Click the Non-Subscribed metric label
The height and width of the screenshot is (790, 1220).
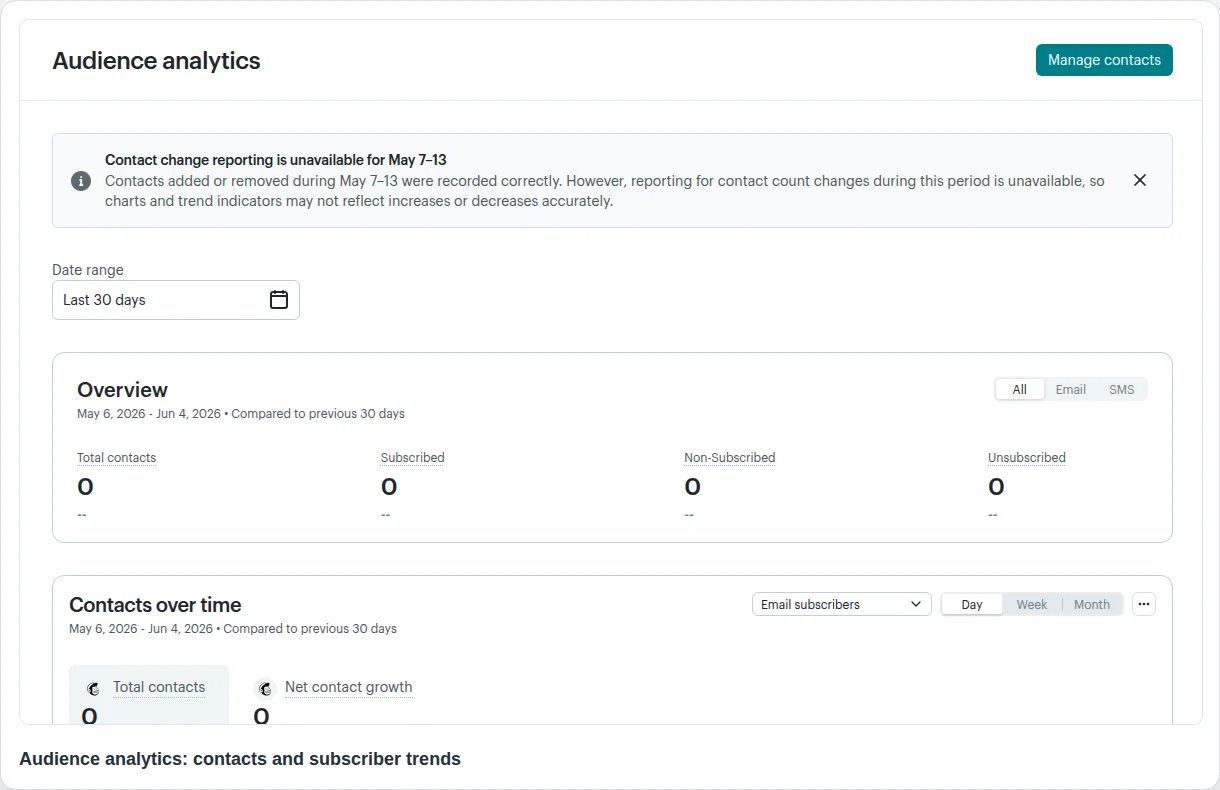pyautogui.click(x=730, y=458)
